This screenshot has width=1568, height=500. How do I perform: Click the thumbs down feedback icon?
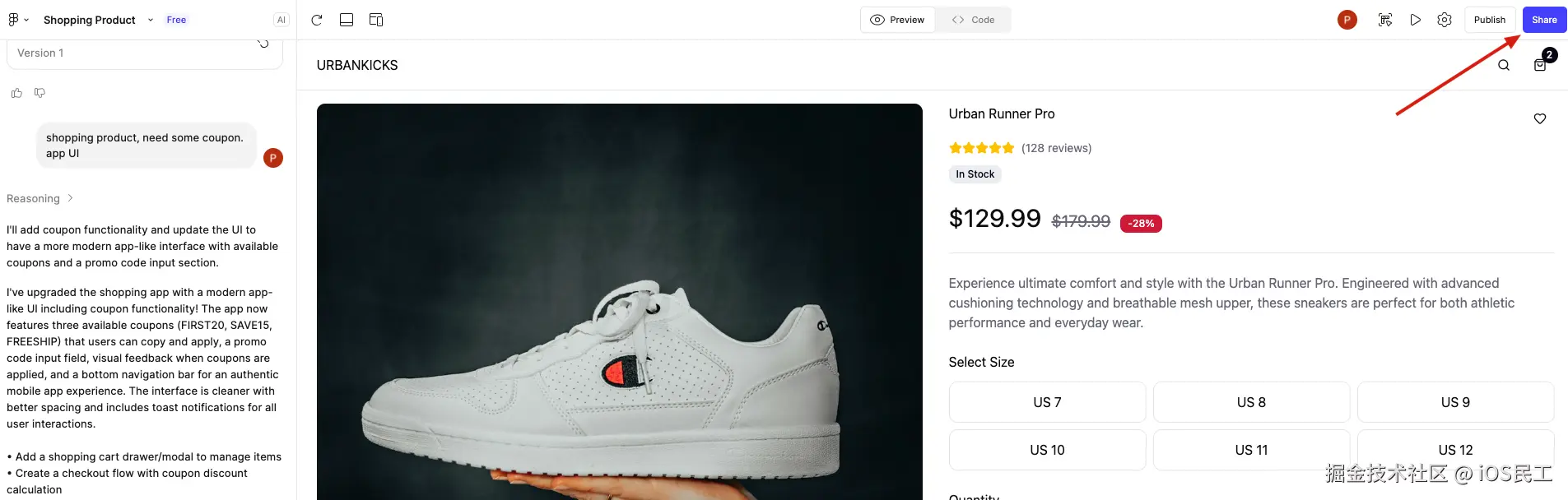(x=40, y=93)
